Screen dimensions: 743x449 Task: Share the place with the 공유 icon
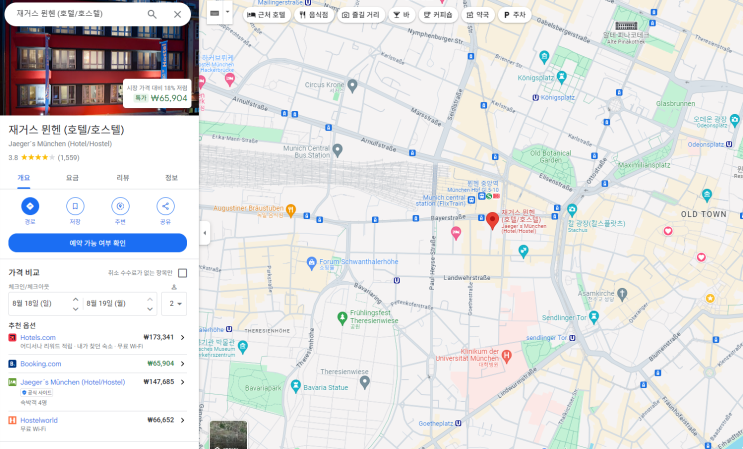[x=165, y=206]
